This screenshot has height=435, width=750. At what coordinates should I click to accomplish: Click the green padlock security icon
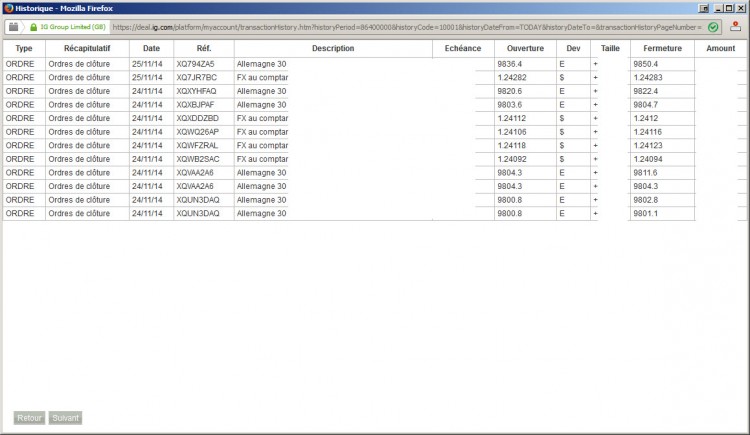pos(33,27)
